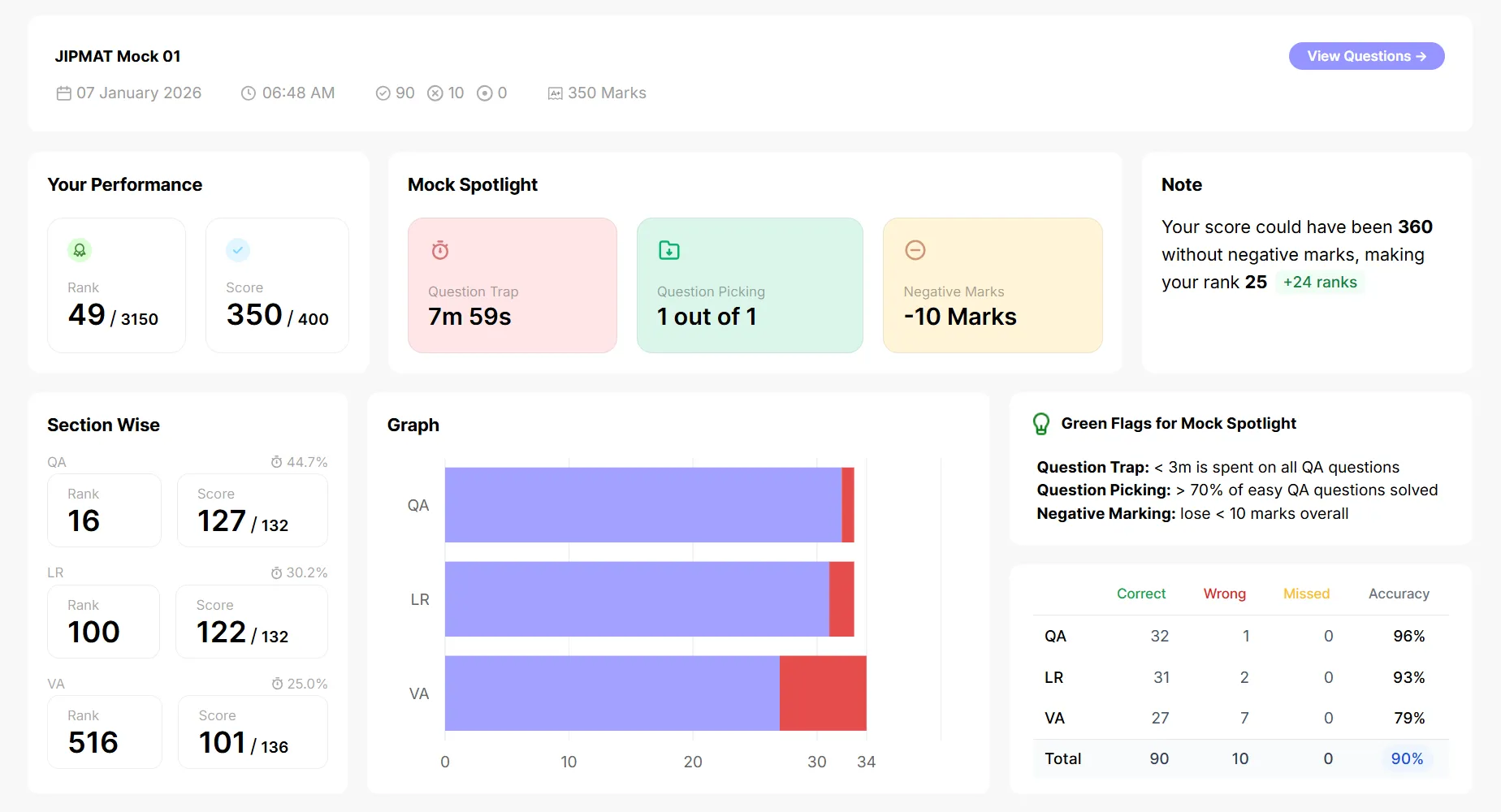Click the View Questions button
1501x812 pixels.
1366,56
